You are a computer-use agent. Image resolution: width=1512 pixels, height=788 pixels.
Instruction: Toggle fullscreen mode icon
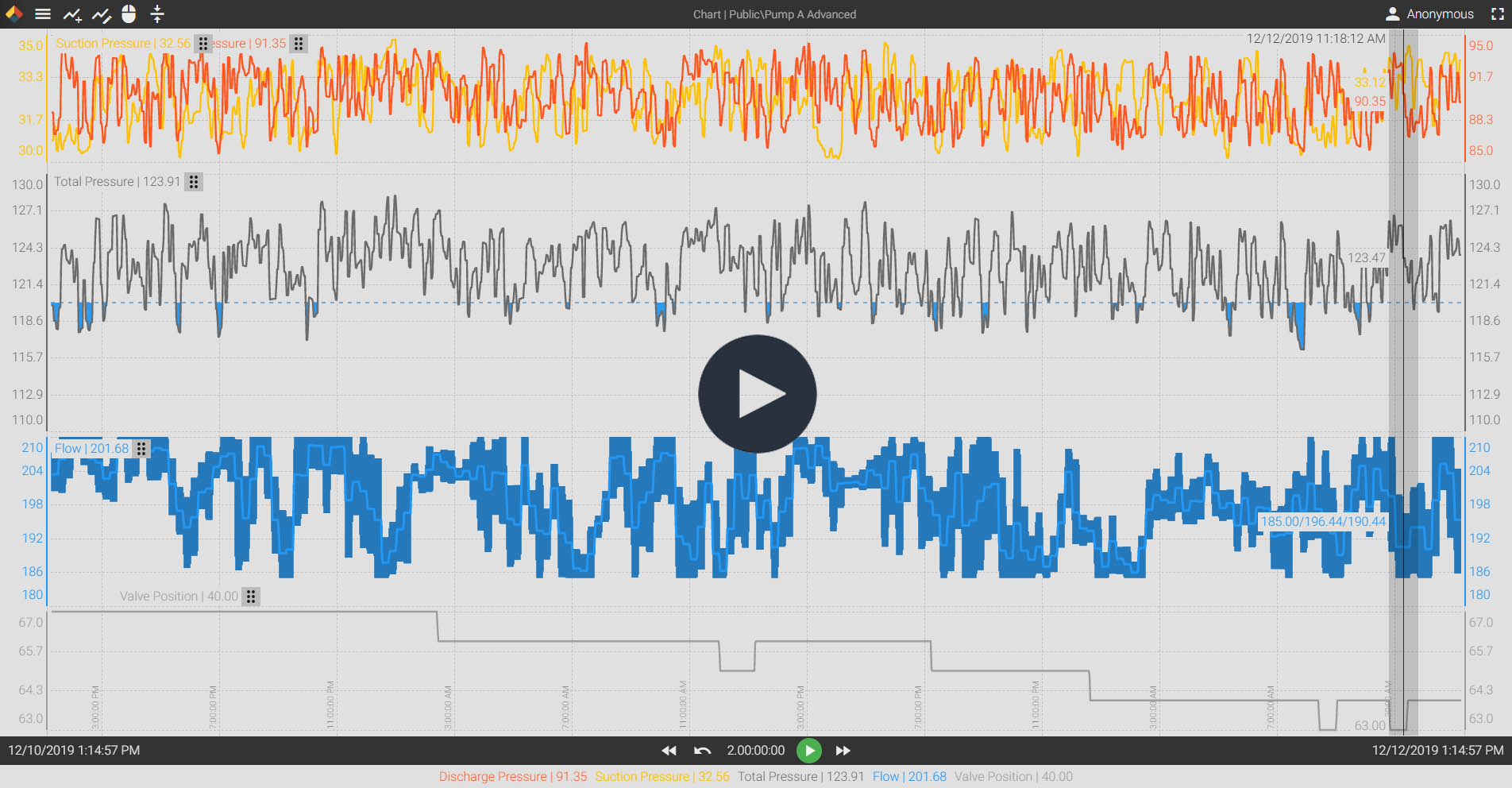pyautogui.click(x=1497, y=14)
